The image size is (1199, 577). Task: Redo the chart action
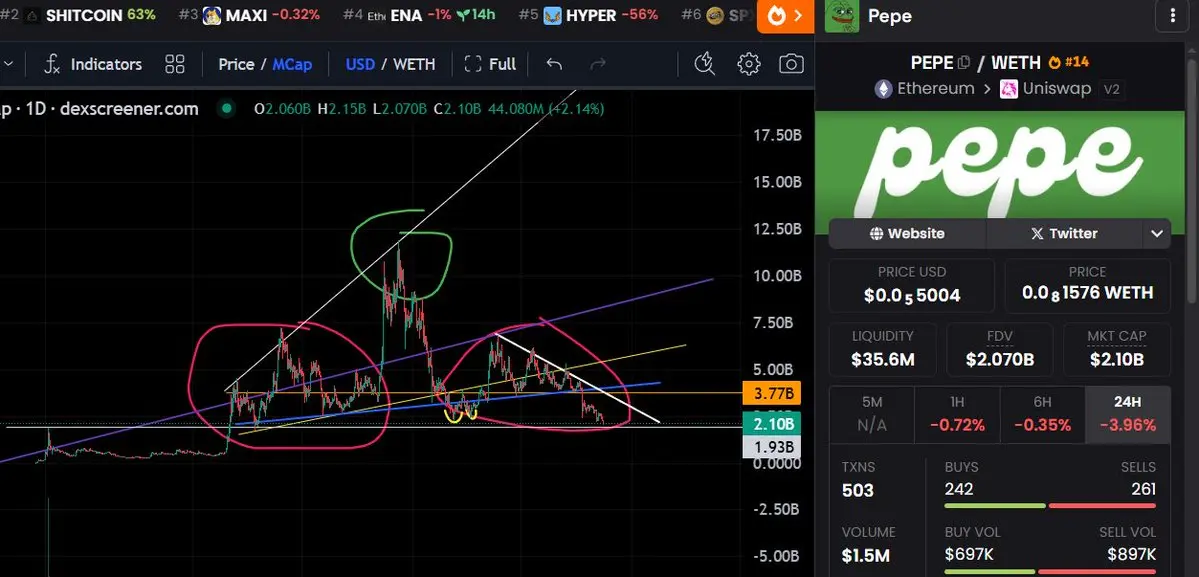(598, 64)
